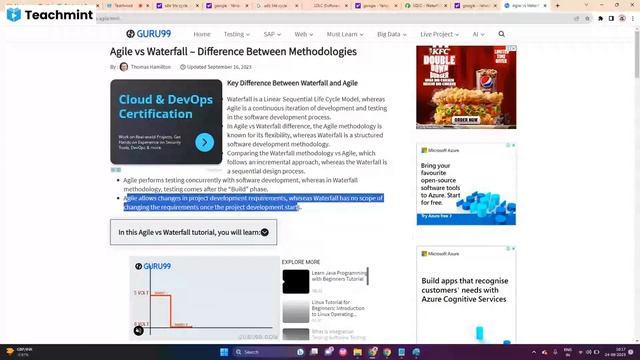Viewport: 640px width, 360px height.
Task: Open 'Learn Java Programming with Beginners Tutorial'
Action: coord(339,276)
